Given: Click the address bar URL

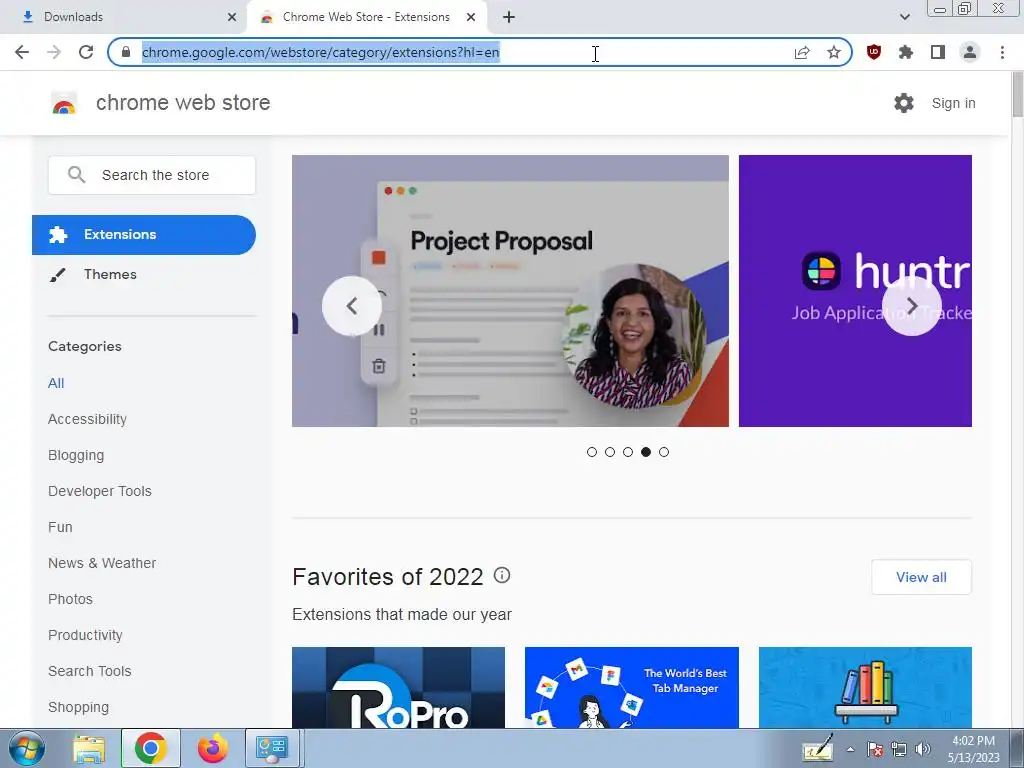Looking at the screenshot, I should tap(321, 52).
